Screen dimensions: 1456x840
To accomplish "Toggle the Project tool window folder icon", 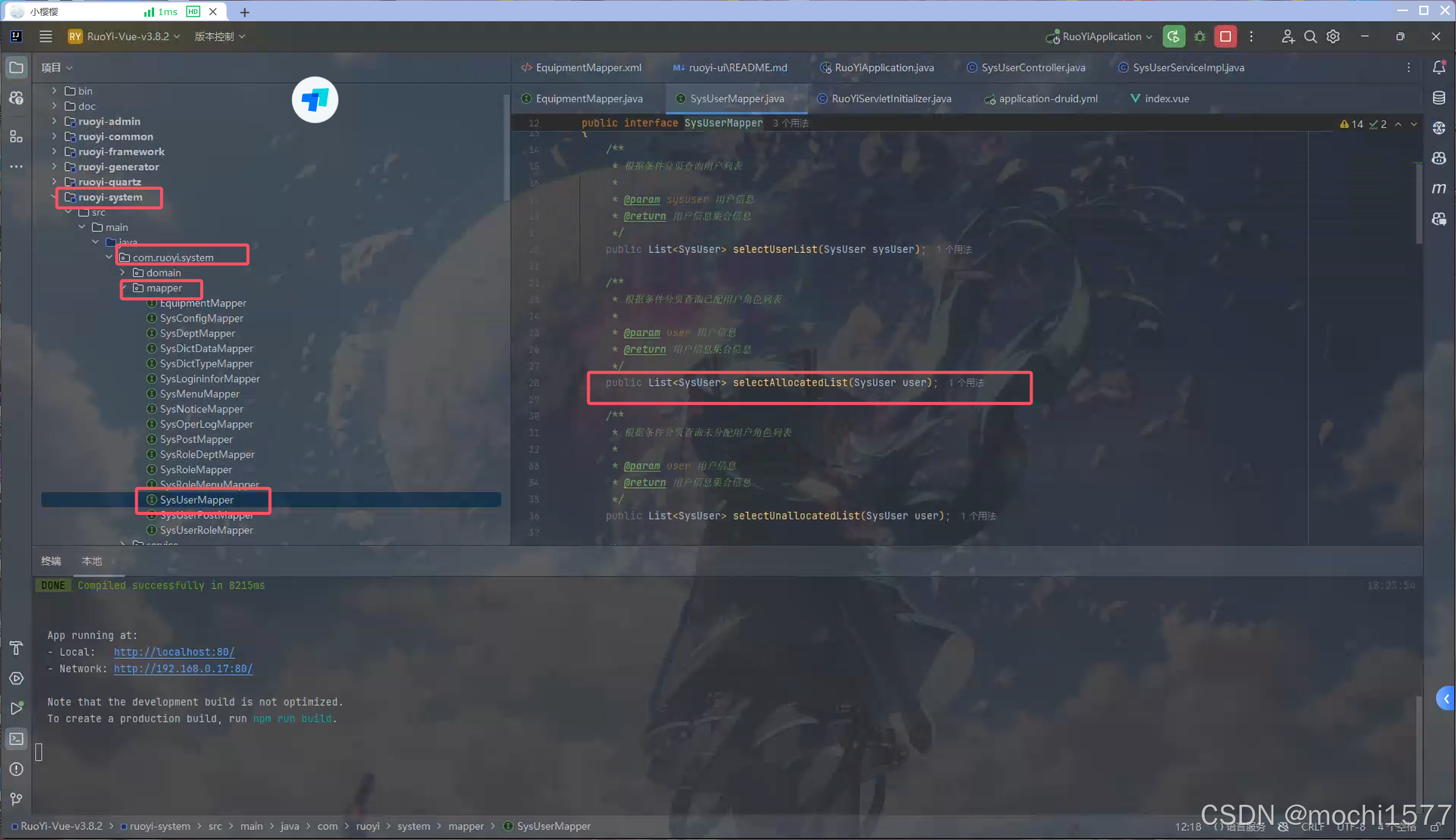I will (x=16, y=67).
